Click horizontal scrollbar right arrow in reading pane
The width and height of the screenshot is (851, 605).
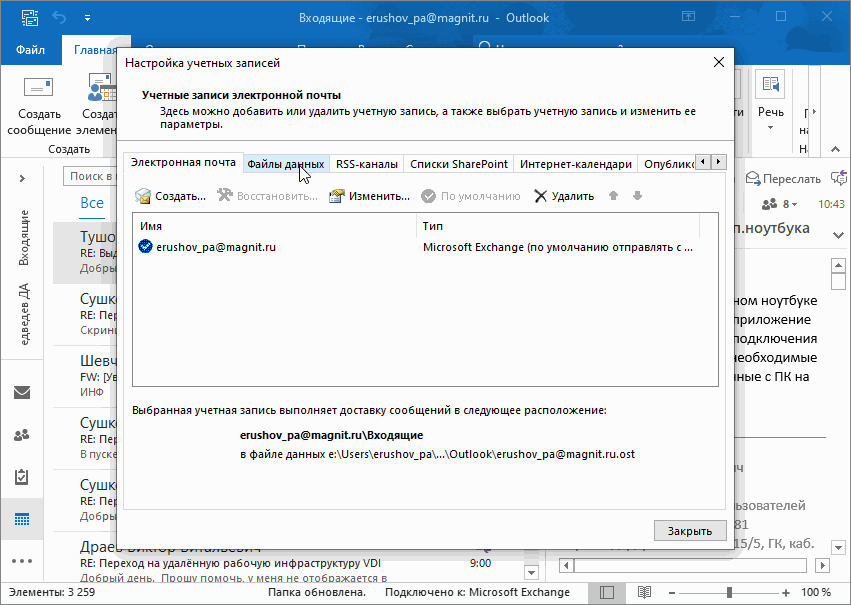(822, 565)
